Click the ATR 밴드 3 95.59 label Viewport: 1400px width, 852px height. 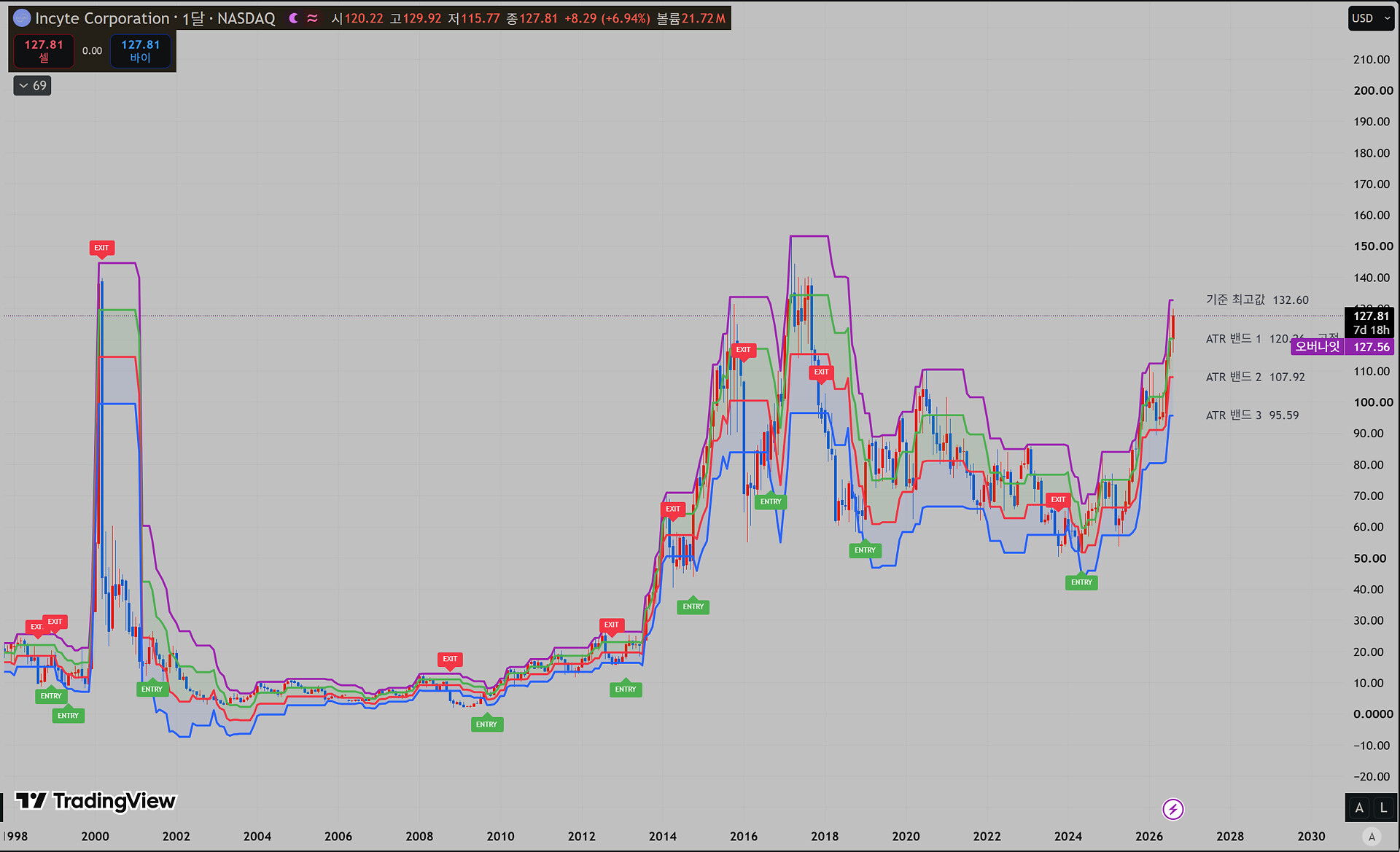tap(1252, 415)
